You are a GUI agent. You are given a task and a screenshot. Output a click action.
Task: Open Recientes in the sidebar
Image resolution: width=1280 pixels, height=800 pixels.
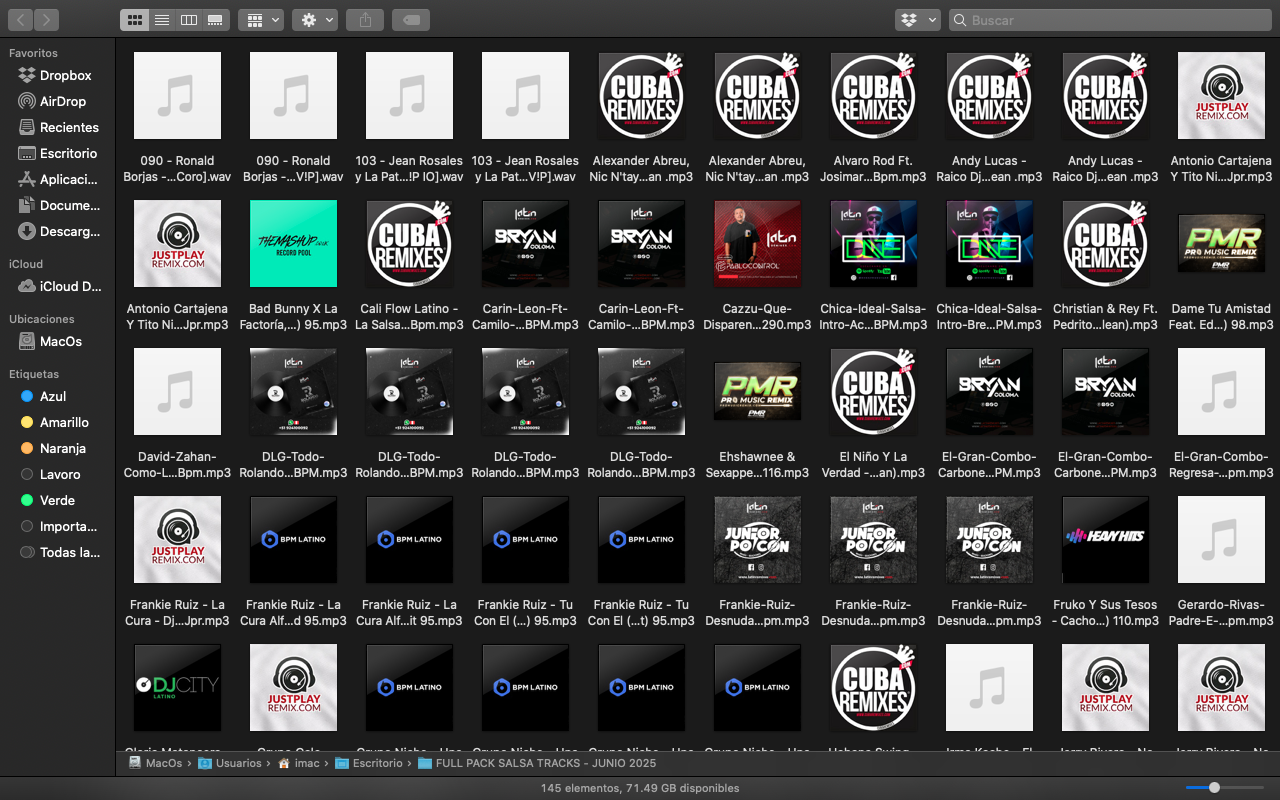coord(68,127)
